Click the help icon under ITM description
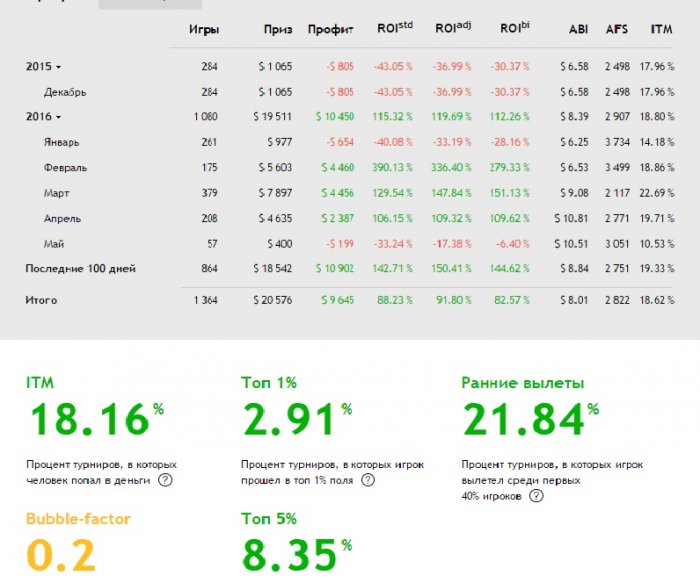 coord(165,480)
